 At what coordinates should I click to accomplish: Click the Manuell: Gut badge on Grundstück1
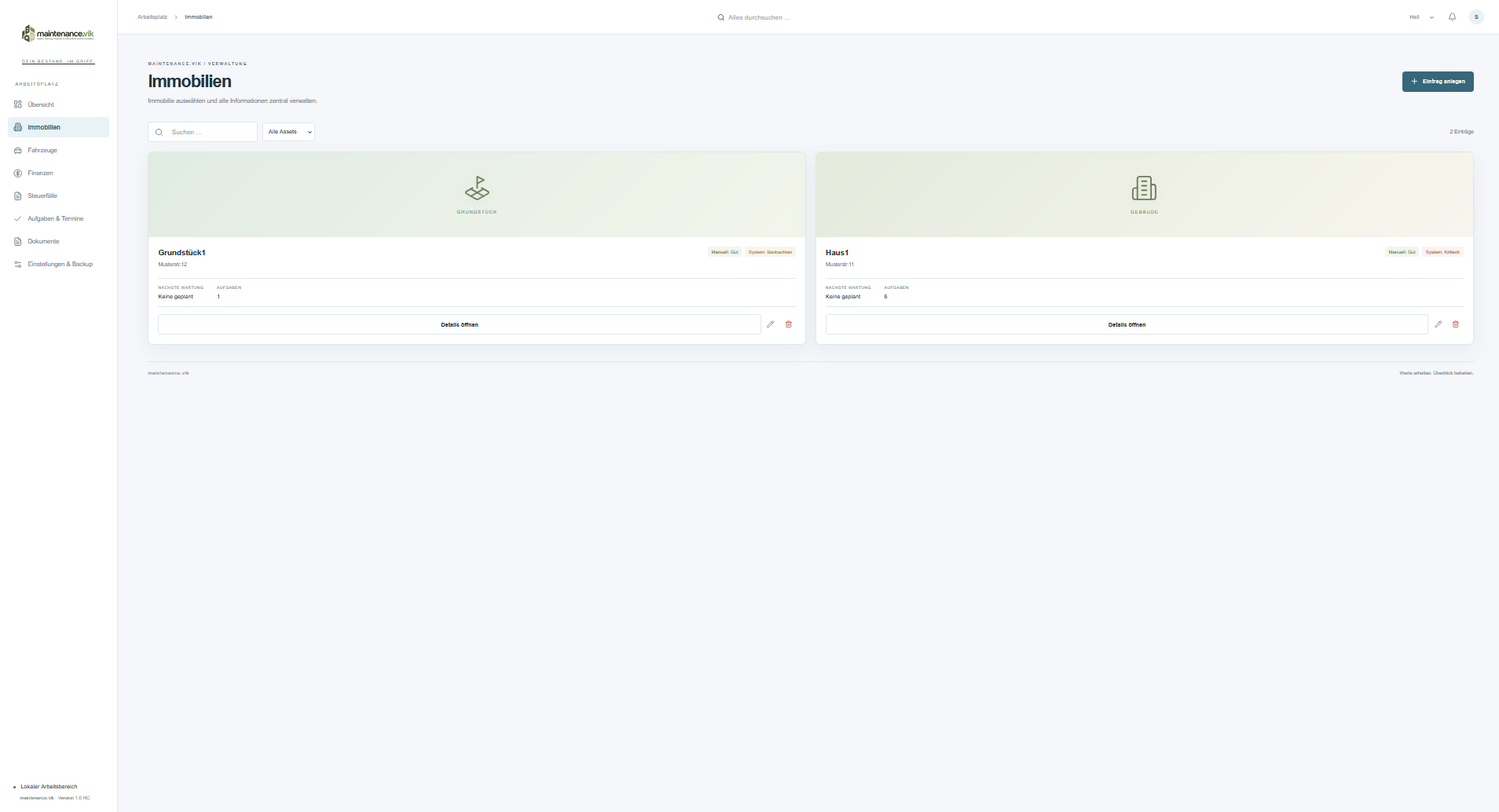(724, 252)
